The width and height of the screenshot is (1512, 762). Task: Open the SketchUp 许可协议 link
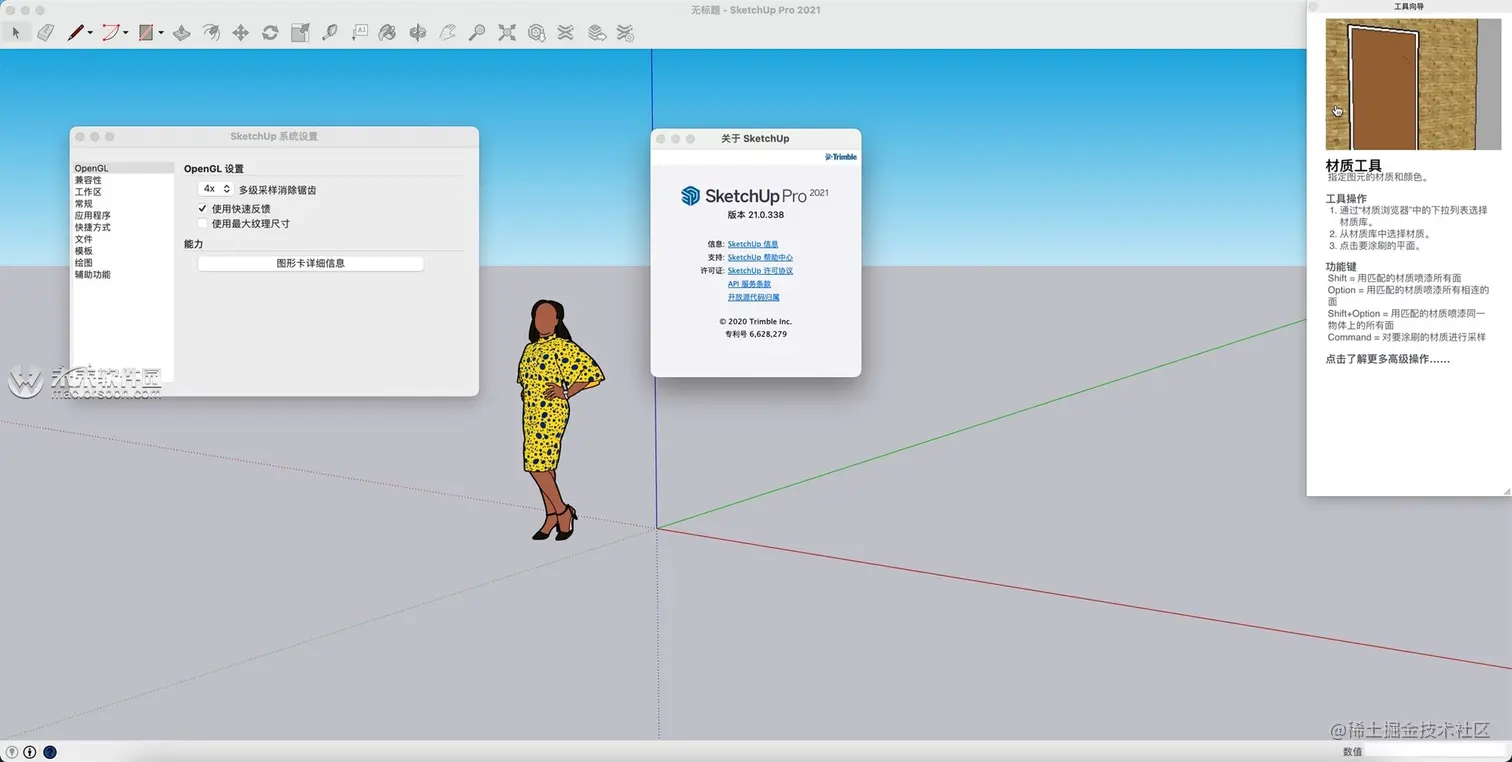760,271
